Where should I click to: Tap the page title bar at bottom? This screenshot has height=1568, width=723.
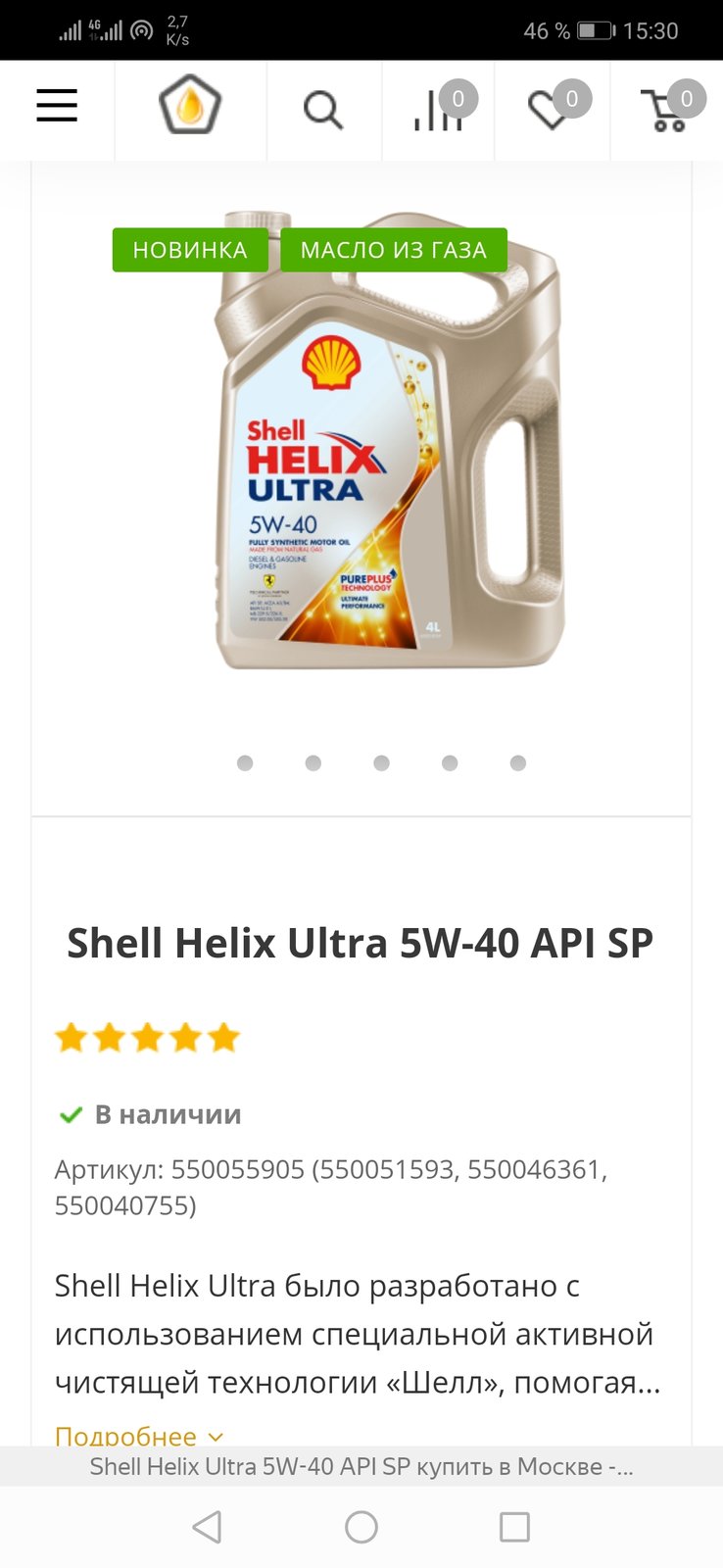click(x=361, y=1466)
